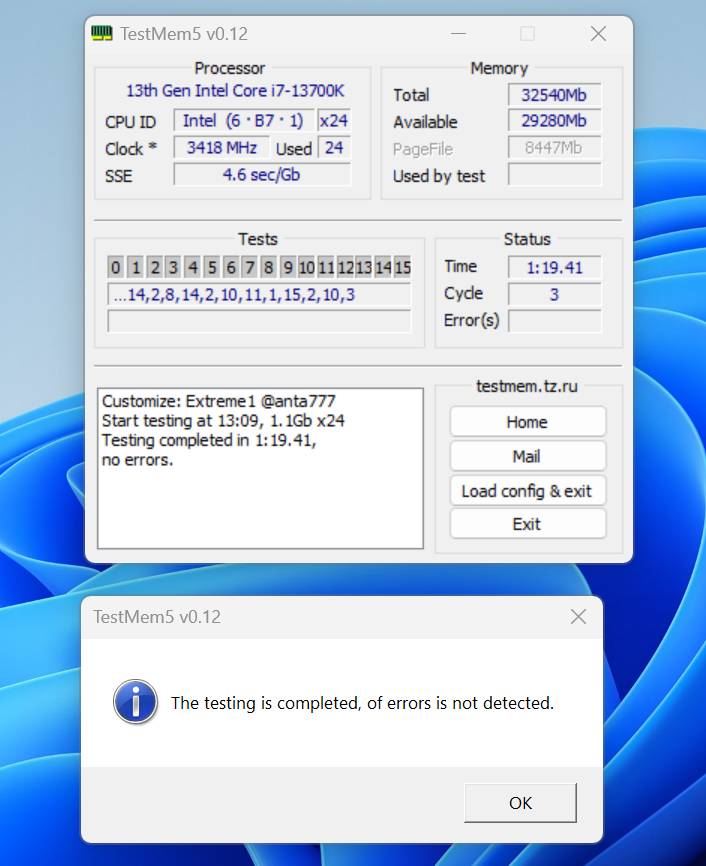Screen dimensions: 706x866
Task: Click the 3418 MHz clock value
Action: 222,147
